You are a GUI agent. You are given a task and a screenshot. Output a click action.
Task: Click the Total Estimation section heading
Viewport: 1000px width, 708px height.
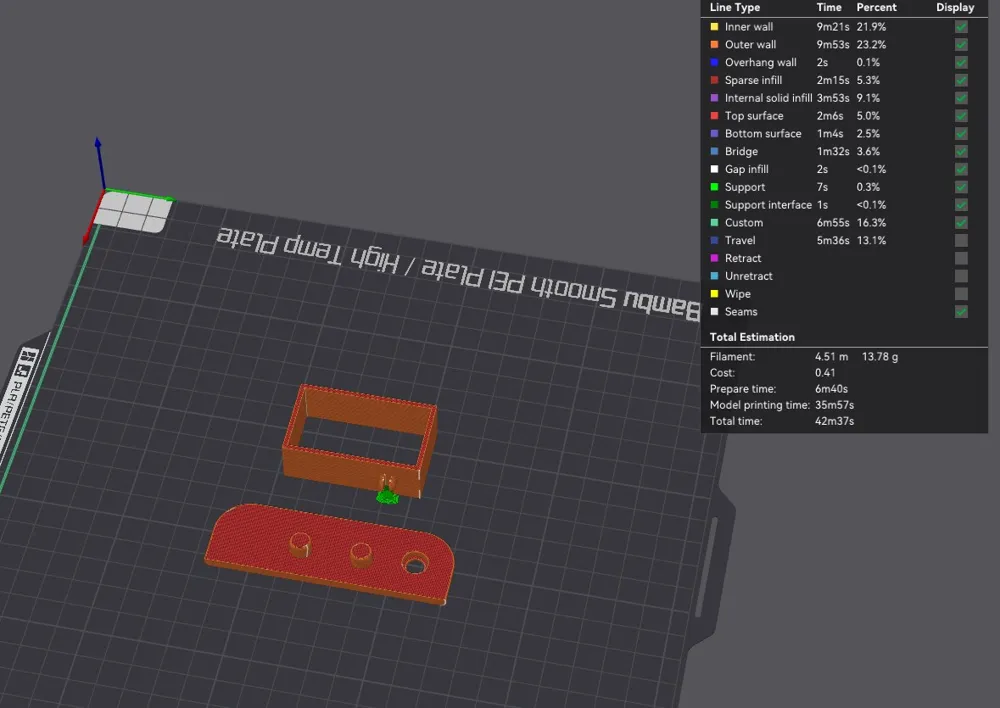click(752, 338)
